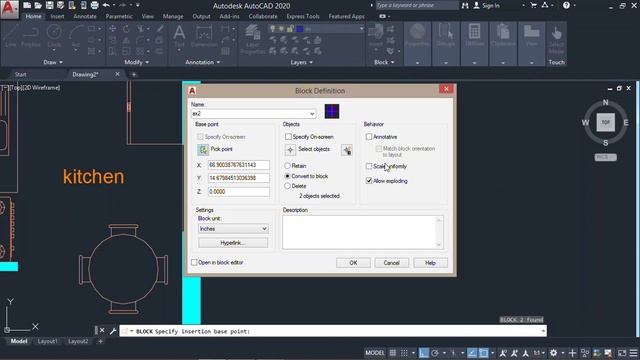Enable Open in block editor checkbox
This screenshot has height=360, width=640.
(x=194, y=262)
